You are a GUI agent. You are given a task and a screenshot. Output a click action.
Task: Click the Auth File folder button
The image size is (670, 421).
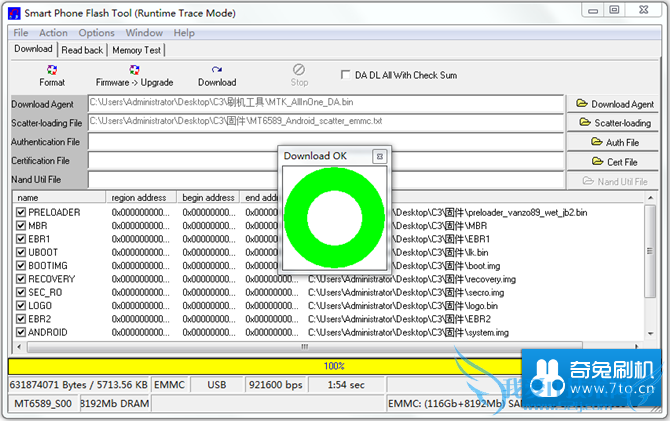612,142
